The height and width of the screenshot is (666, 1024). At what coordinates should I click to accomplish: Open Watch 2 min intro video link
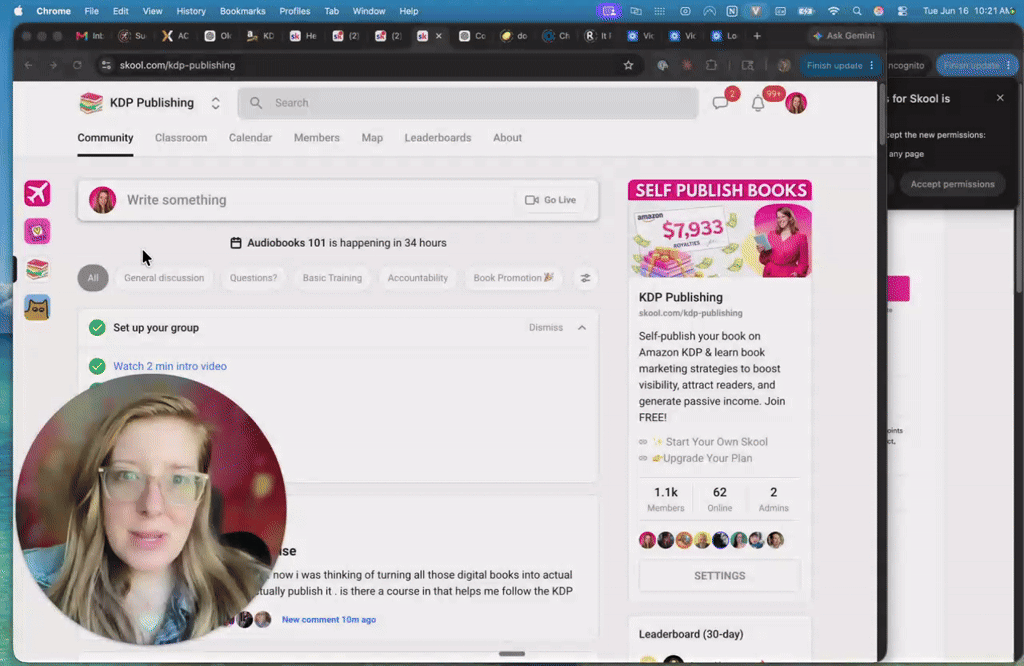point(170,366)
